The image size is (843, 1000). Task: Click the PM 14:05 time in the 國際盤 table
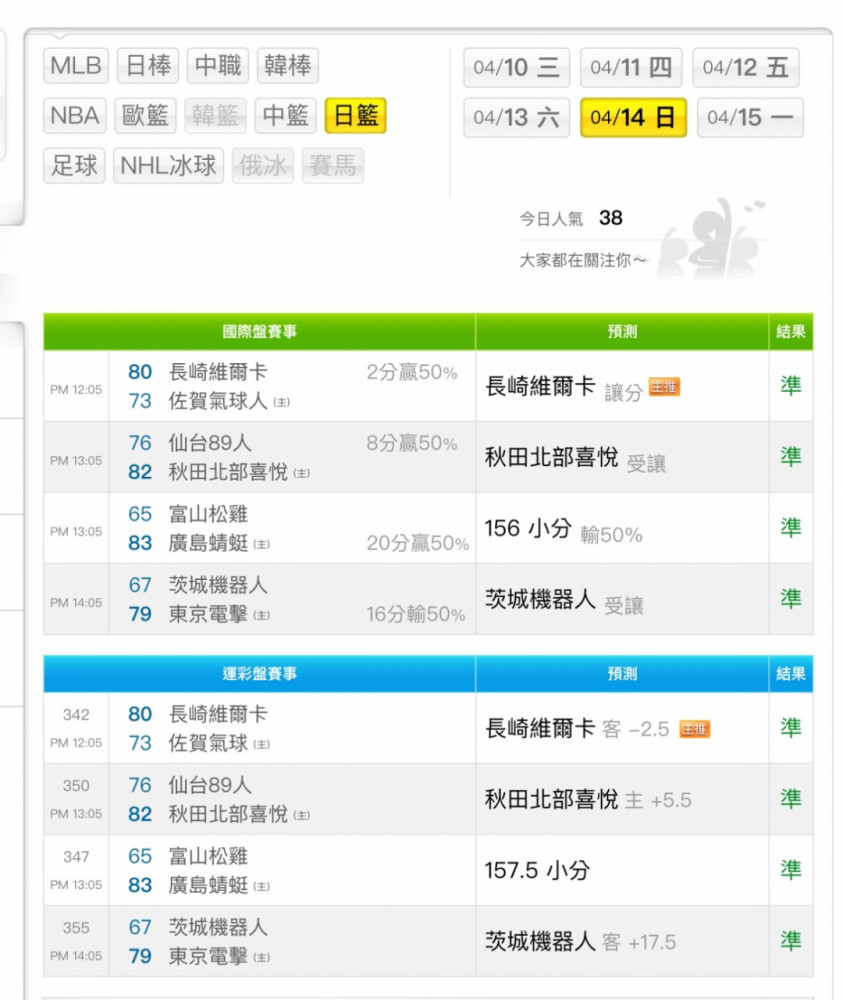(x=76, y=603)
